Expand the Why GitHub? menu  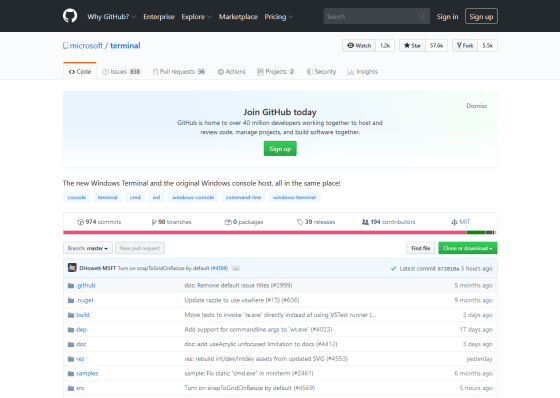click(x=111, y=16)
